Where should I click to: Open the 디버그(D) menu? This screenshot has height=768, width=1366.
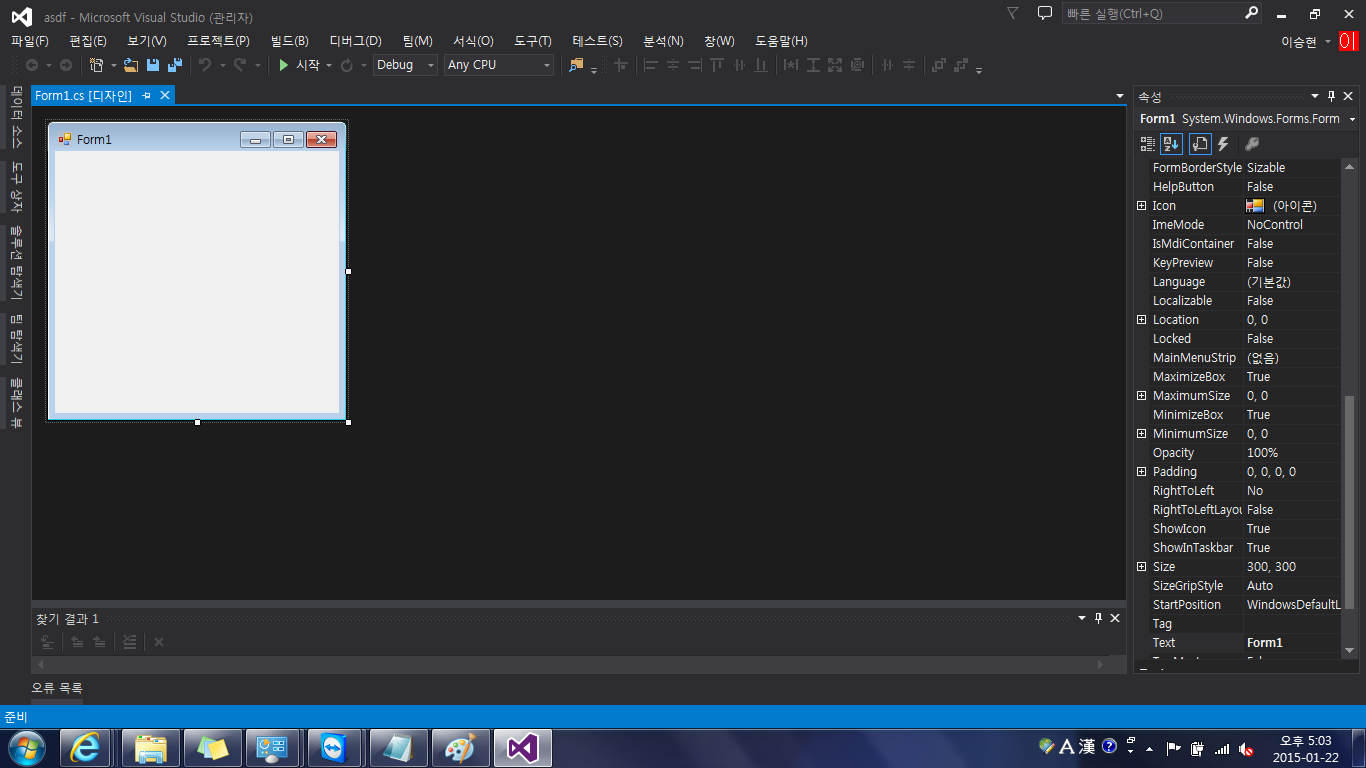pyautogui.click(x=355, y=41)
